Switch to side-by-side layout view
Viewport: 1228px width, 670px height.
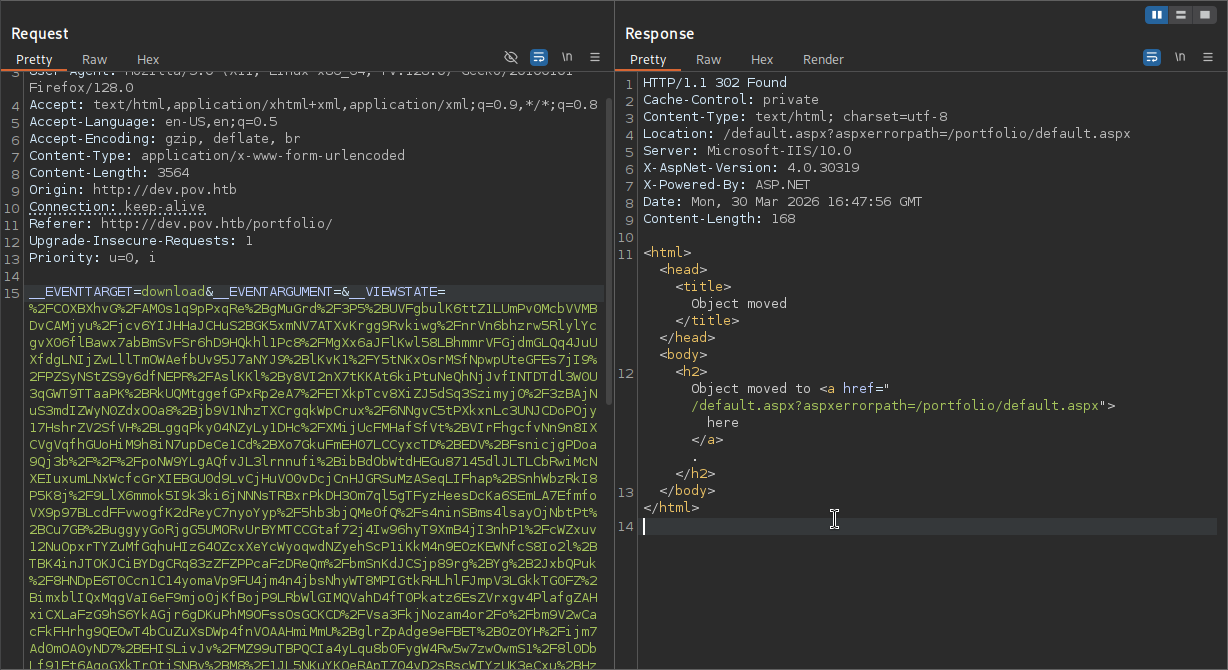(x=1157, y=15)
